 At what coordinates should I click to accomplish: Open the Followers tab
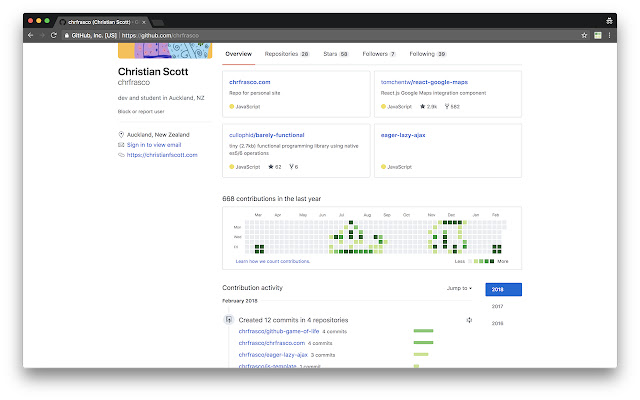click(379, 54)
